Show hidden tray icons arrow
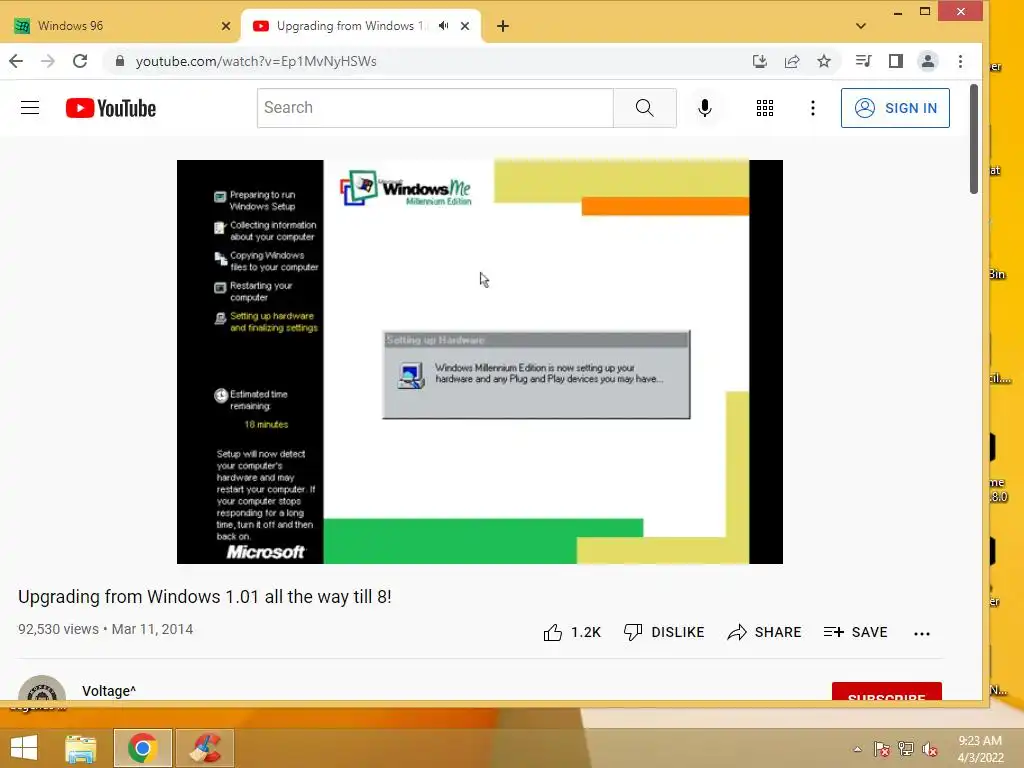 (857, 749)
